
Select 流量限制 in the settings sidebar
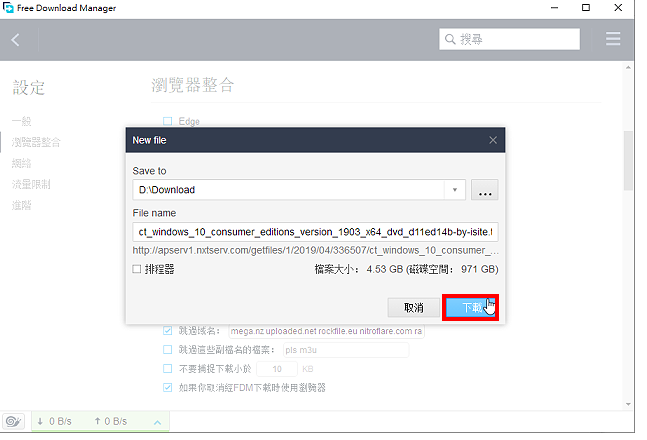[x=31, y=185]
